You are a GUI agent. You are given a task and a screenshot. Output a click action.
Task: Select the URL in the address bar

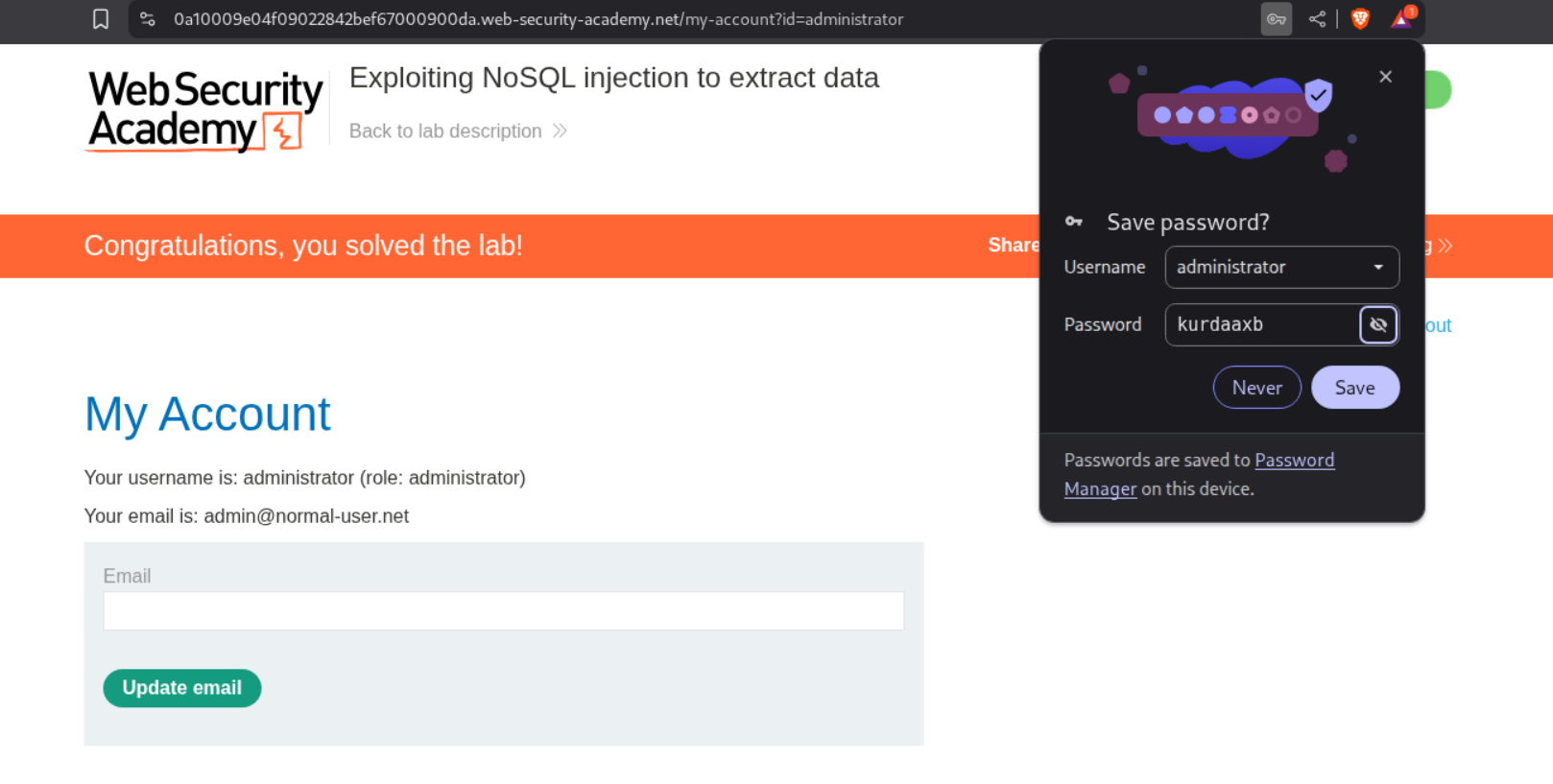tap(538, 19)
